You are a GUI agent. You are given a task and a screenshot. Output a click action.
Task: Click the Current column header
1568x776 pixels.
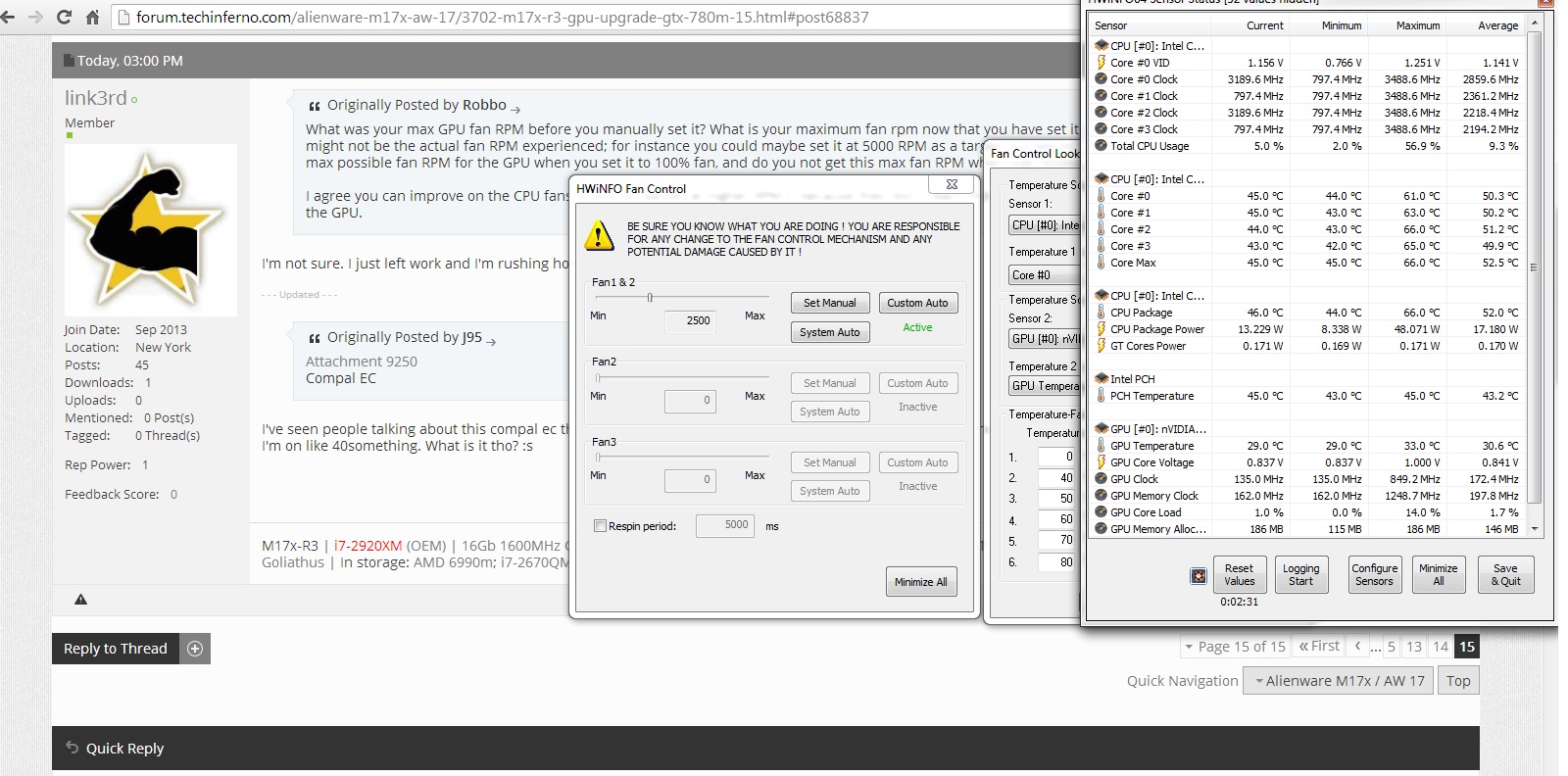point(1250,25)
